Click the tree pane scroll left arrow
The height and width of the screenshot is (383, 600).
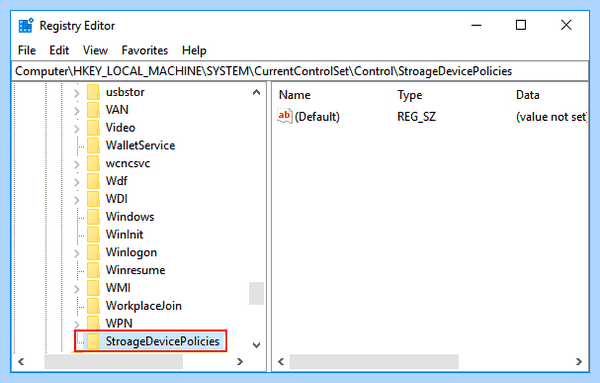[21, 362]
